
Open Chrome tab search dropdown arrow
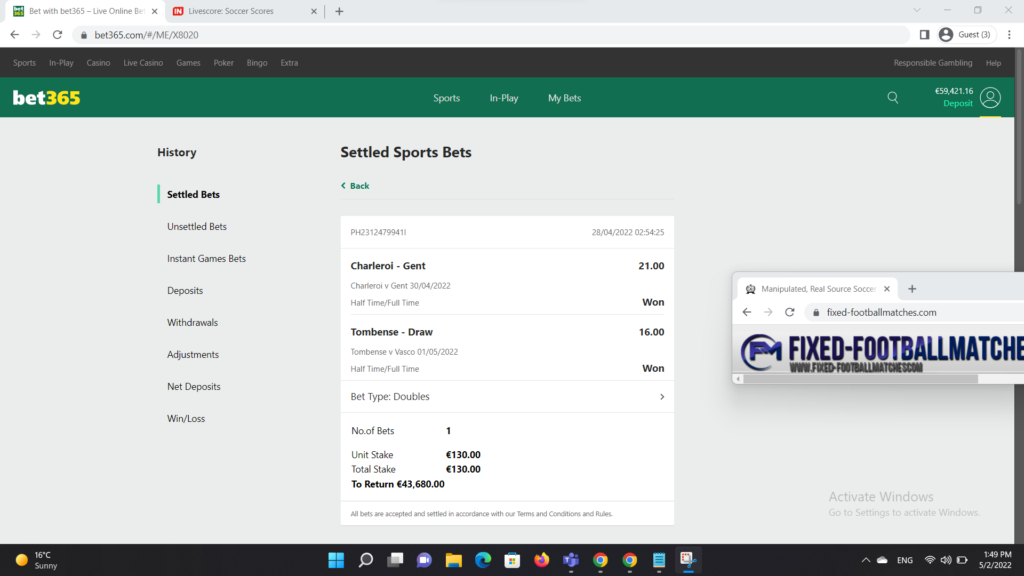tap(917, 10)
